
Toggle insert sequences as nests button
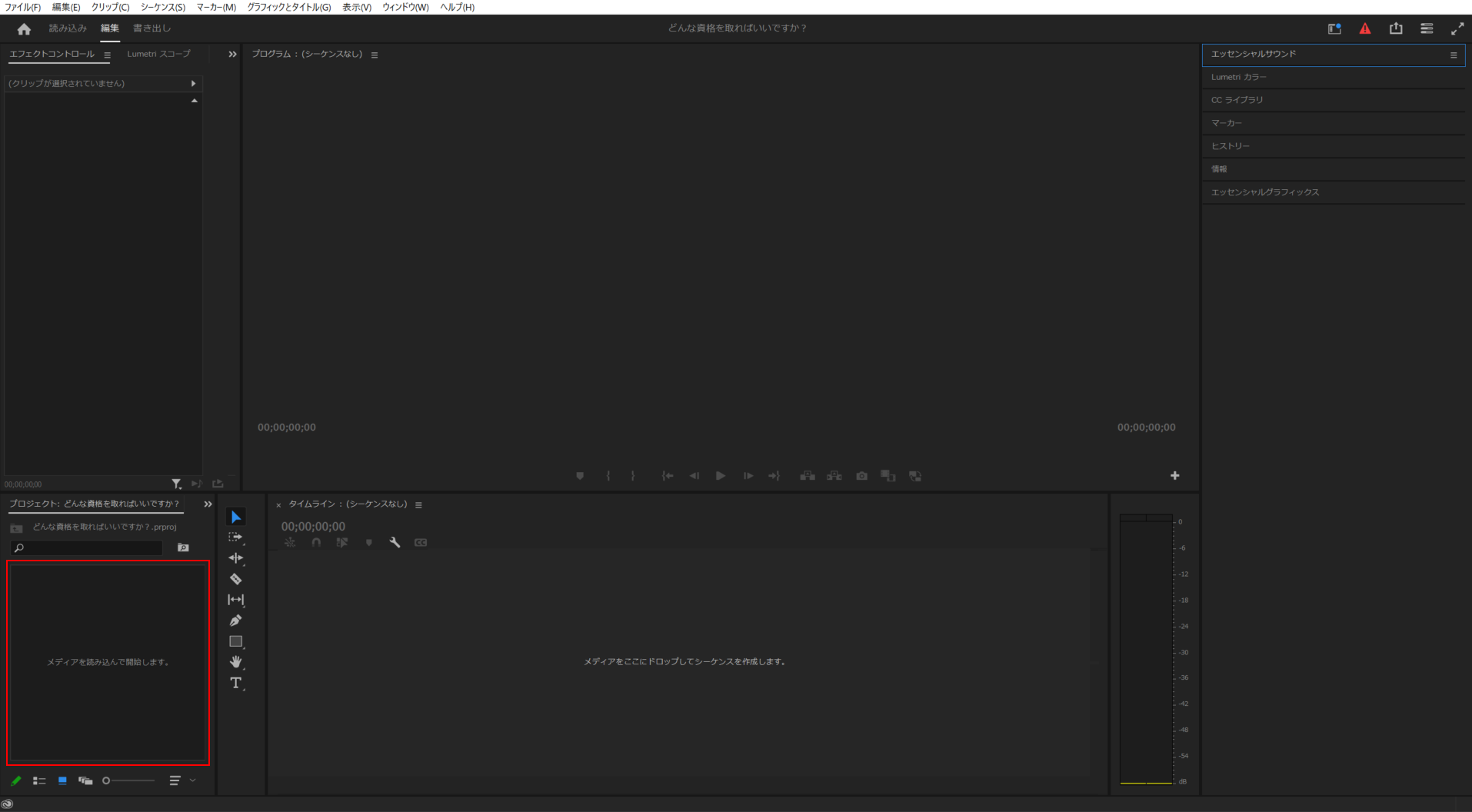[290, 542]
